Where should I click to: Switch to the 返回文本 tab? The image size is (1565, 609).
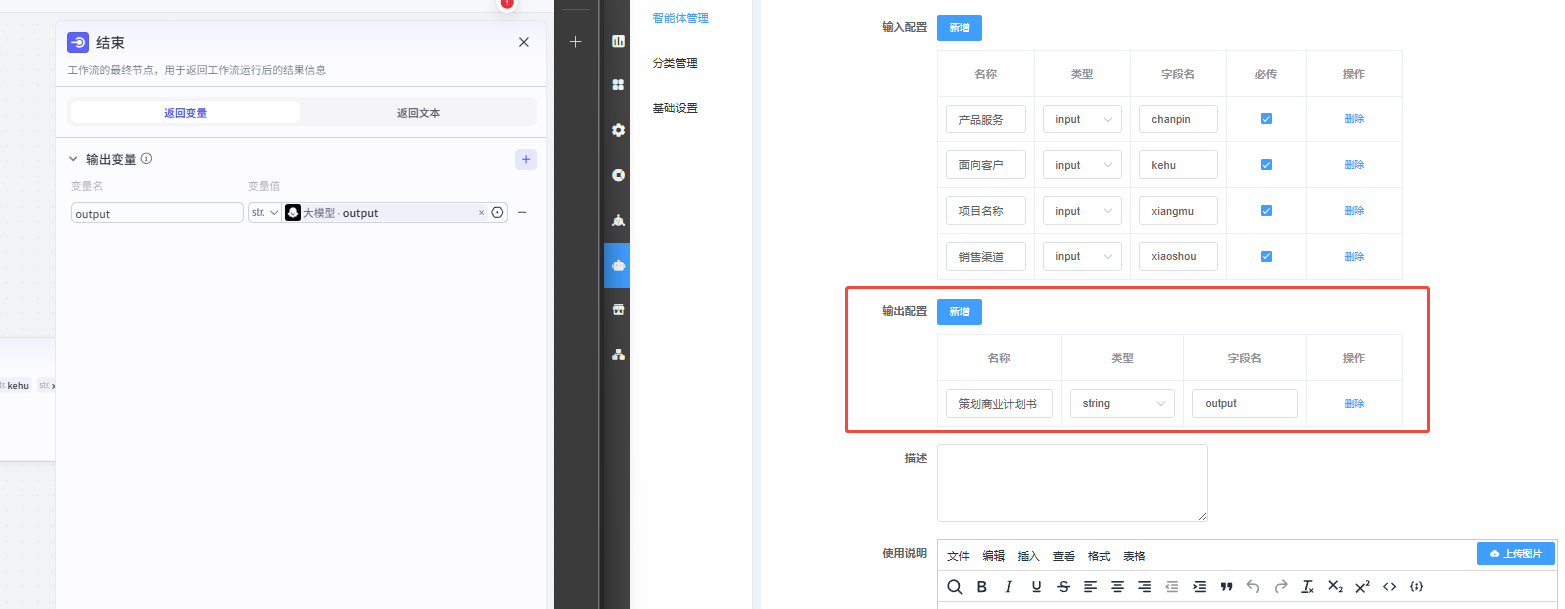[418, 113]
